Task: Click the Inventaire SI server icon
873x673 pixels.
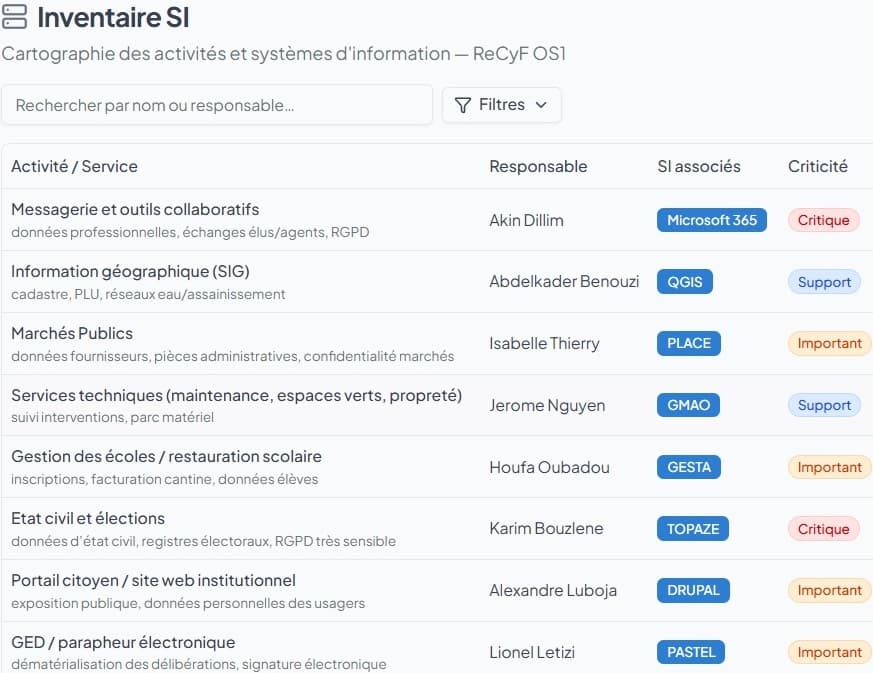Action: [15, 18]
